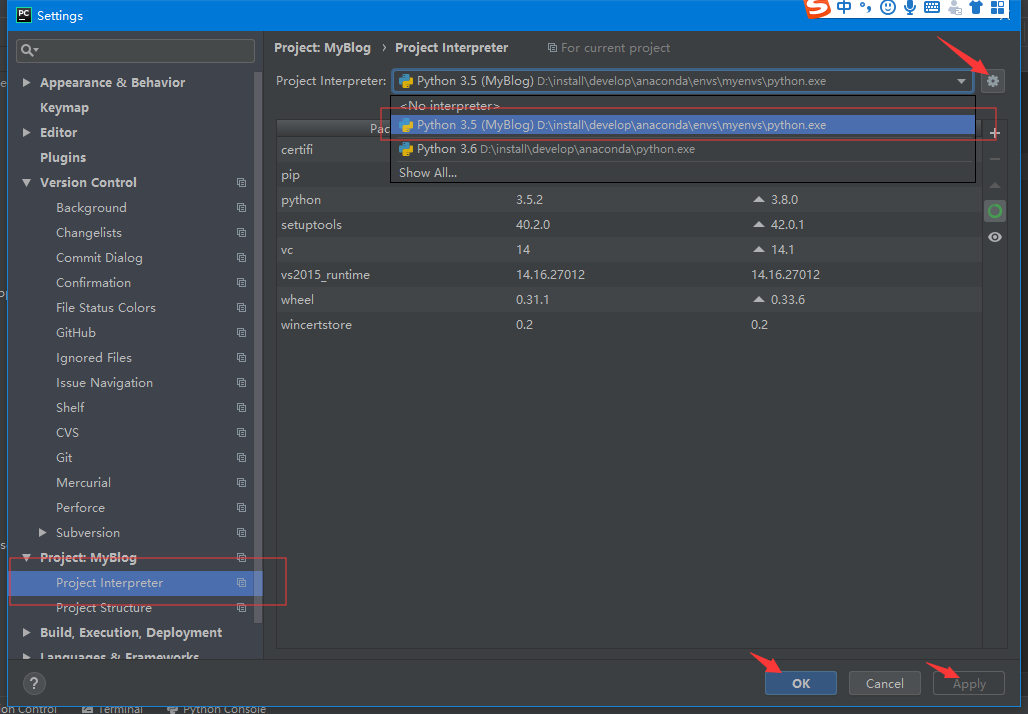Expand Build, Execution, Deployment section
Viewport: 1028px width, 714px height.
[27, 633]
